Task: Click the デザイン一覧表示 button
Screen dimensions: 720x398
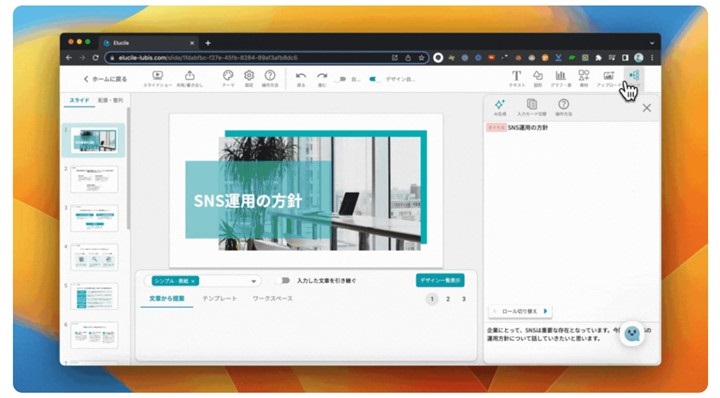Action: pyautogui.click(x=440, y=280)
